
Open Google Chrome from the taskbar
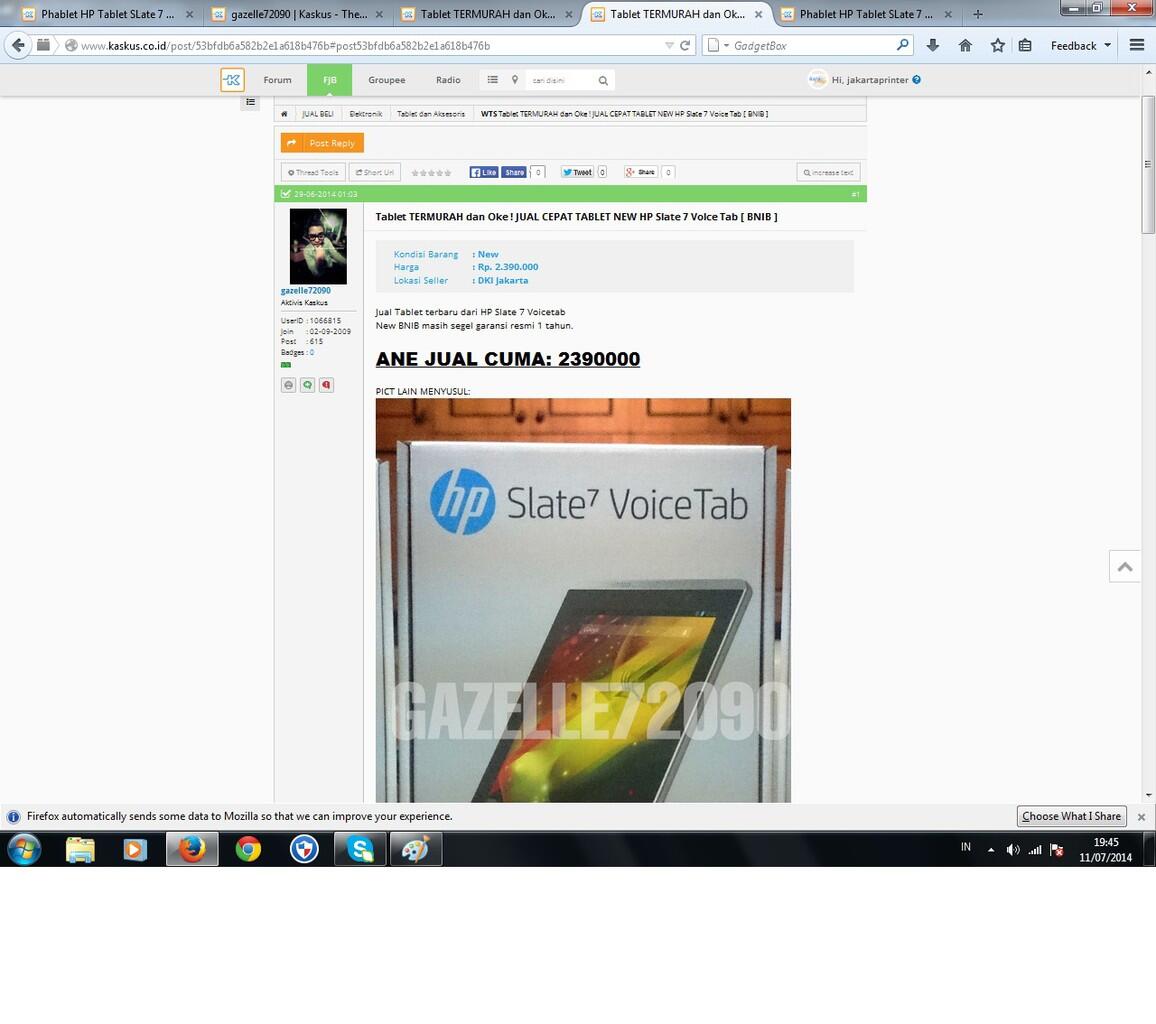(248, 849)
